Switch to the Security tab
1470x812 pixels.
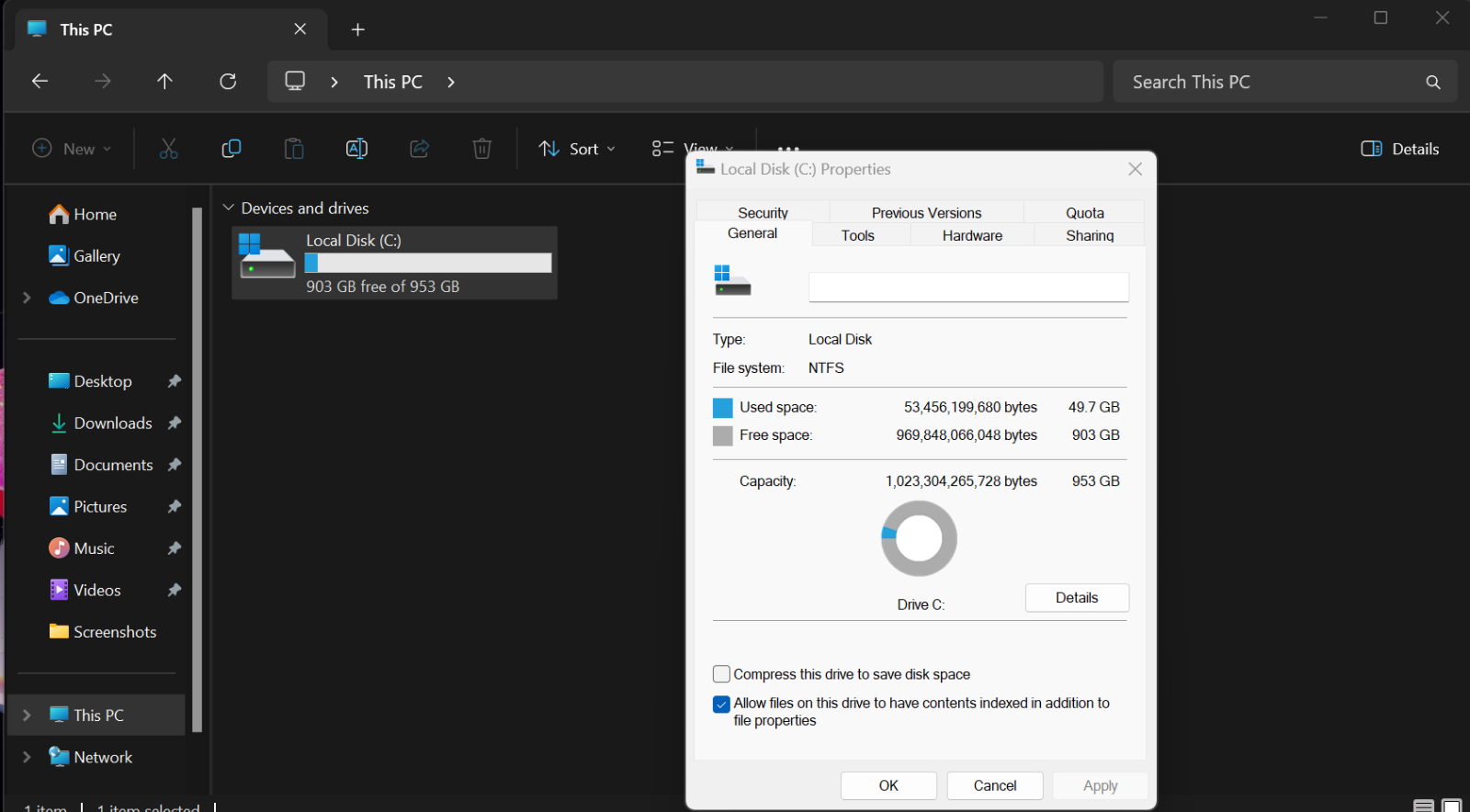[763, 212]
